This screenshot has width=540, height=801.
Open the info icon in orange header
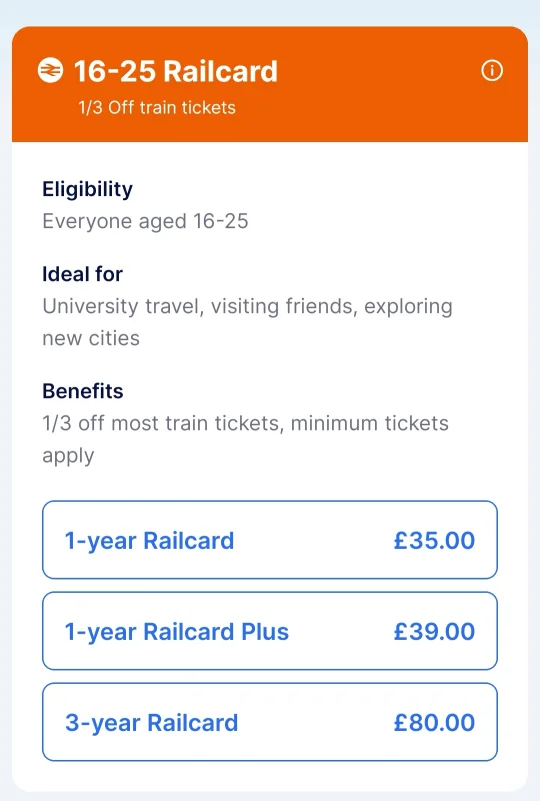[x=492, y=70]
